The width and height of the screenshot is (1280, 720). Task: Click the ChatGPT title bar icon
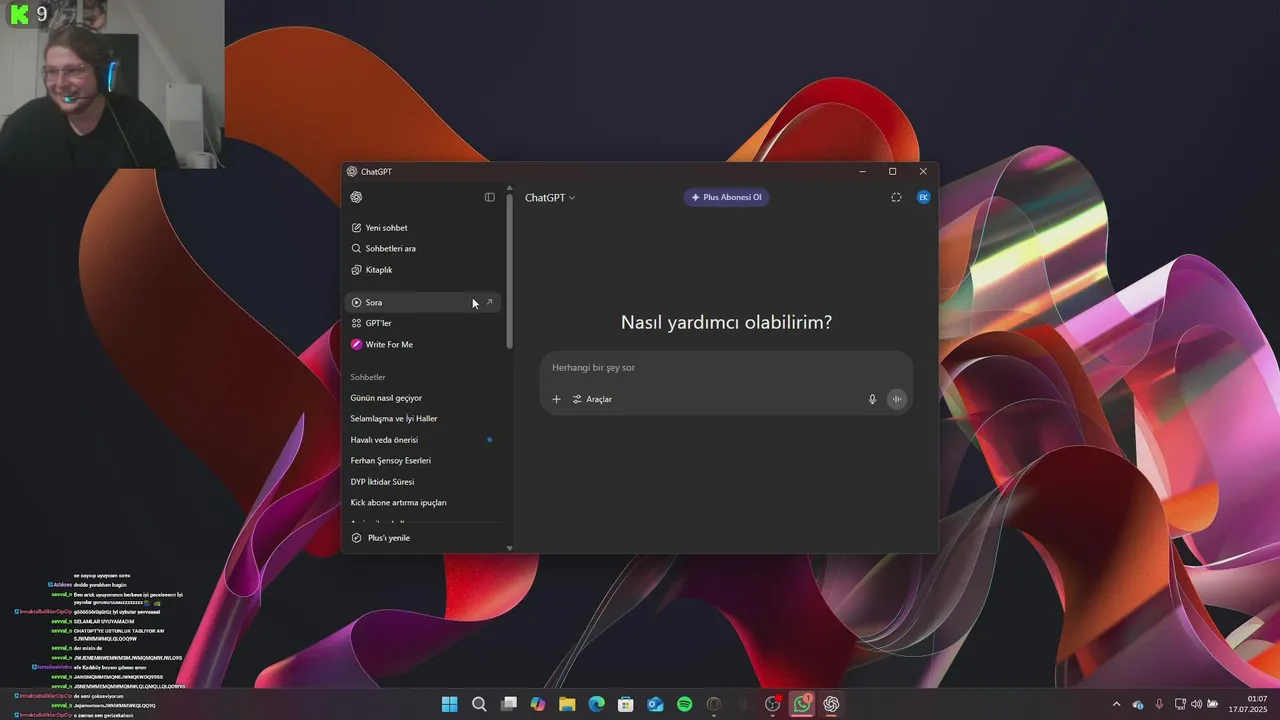pyautogui.click(x=352, y=172)
